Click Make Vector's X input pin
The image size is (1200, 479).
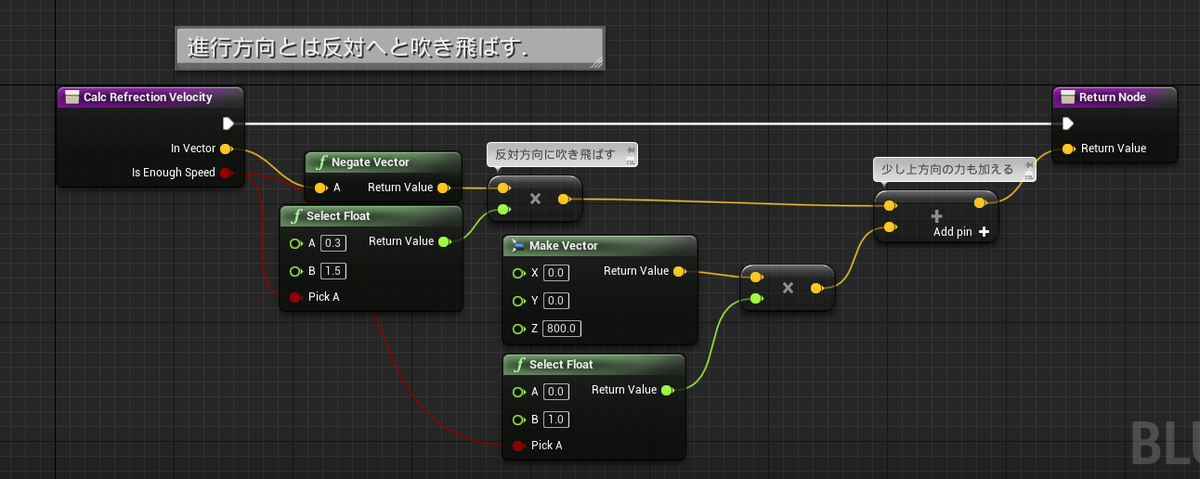[x=517, y=273]
